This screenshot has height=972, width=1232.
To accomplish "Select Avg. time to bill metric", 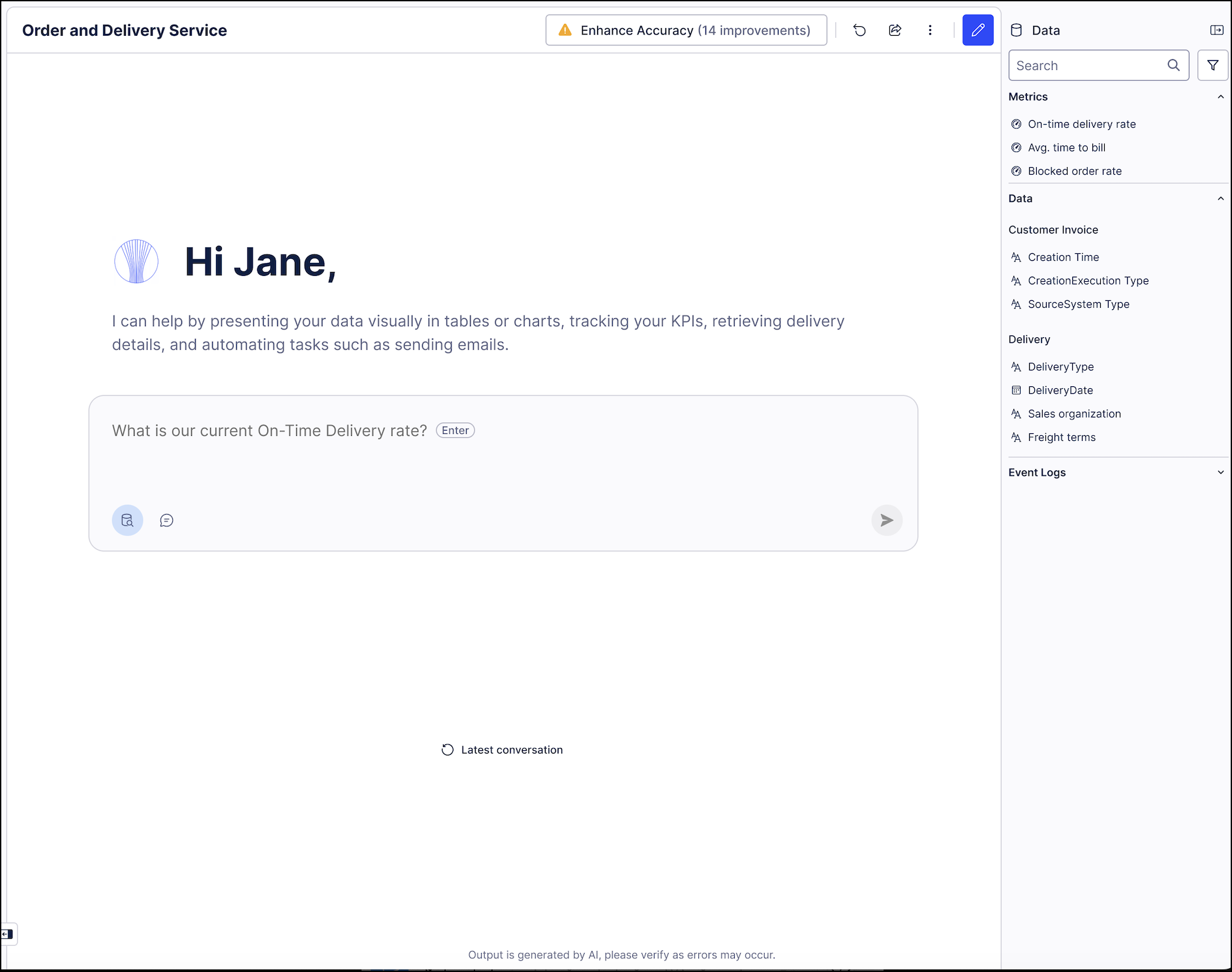I will pos(1067,147).
